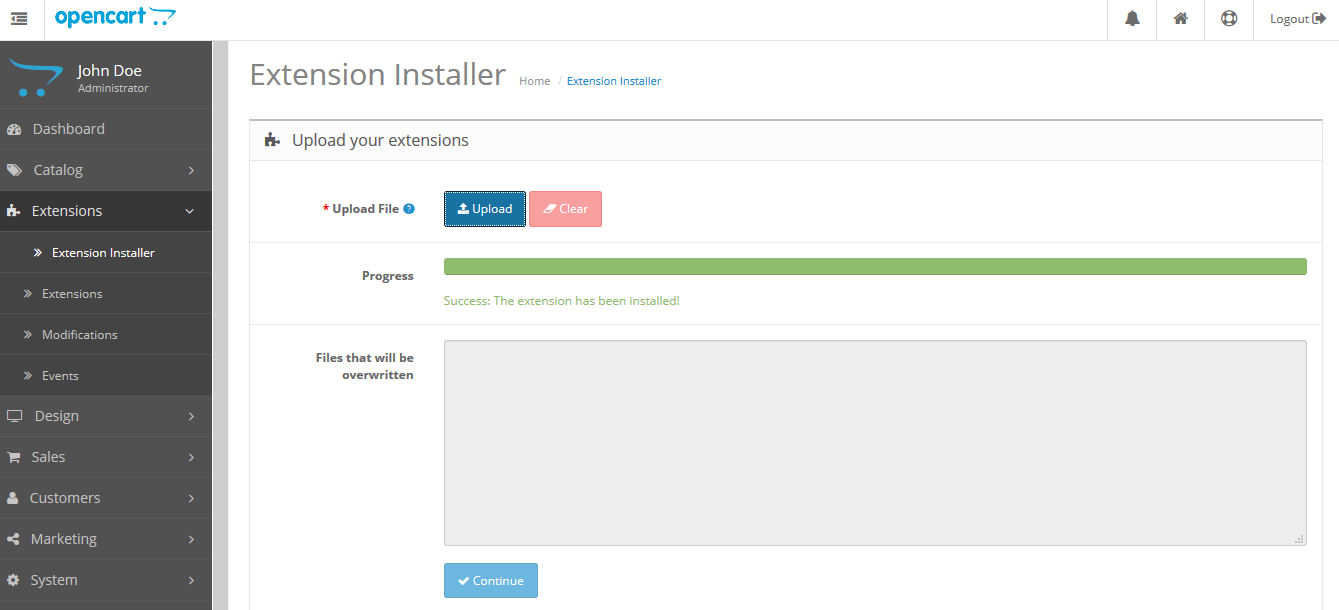Expand the Customers menu
1339x610 pixels.
(x=106, y=498)
